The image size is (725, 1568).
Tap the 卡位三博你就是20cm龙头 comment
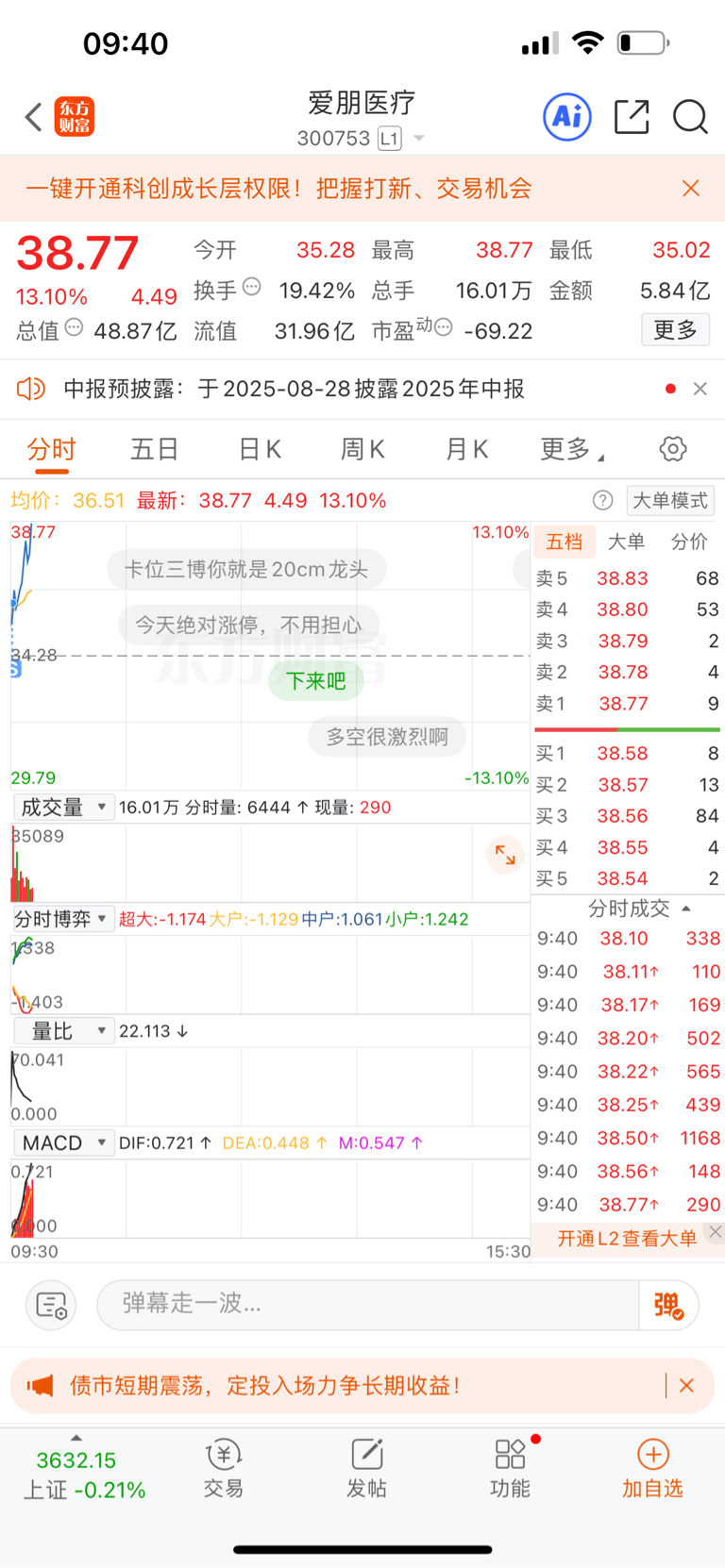[x=246, y=569]
